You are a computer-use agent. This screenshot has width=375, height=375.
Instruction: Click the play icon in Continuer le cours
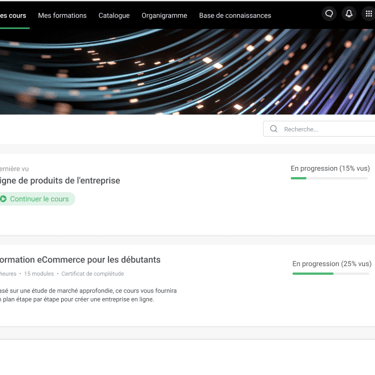click(3, 199)
